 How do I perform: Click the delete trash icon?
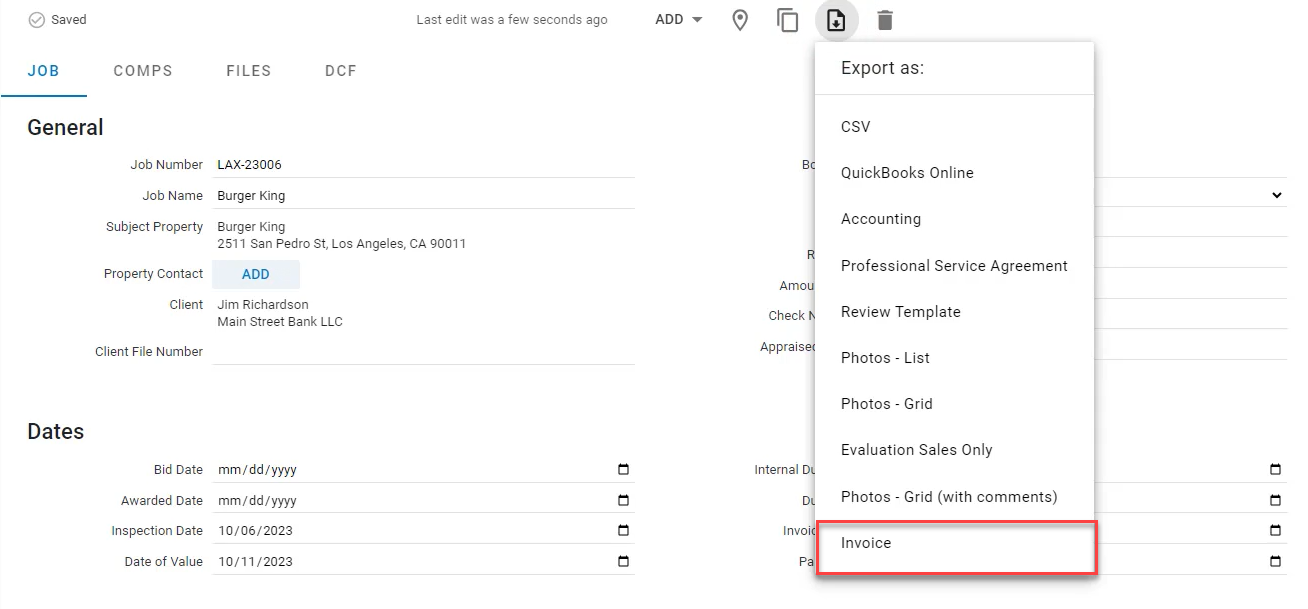(885, 20)
